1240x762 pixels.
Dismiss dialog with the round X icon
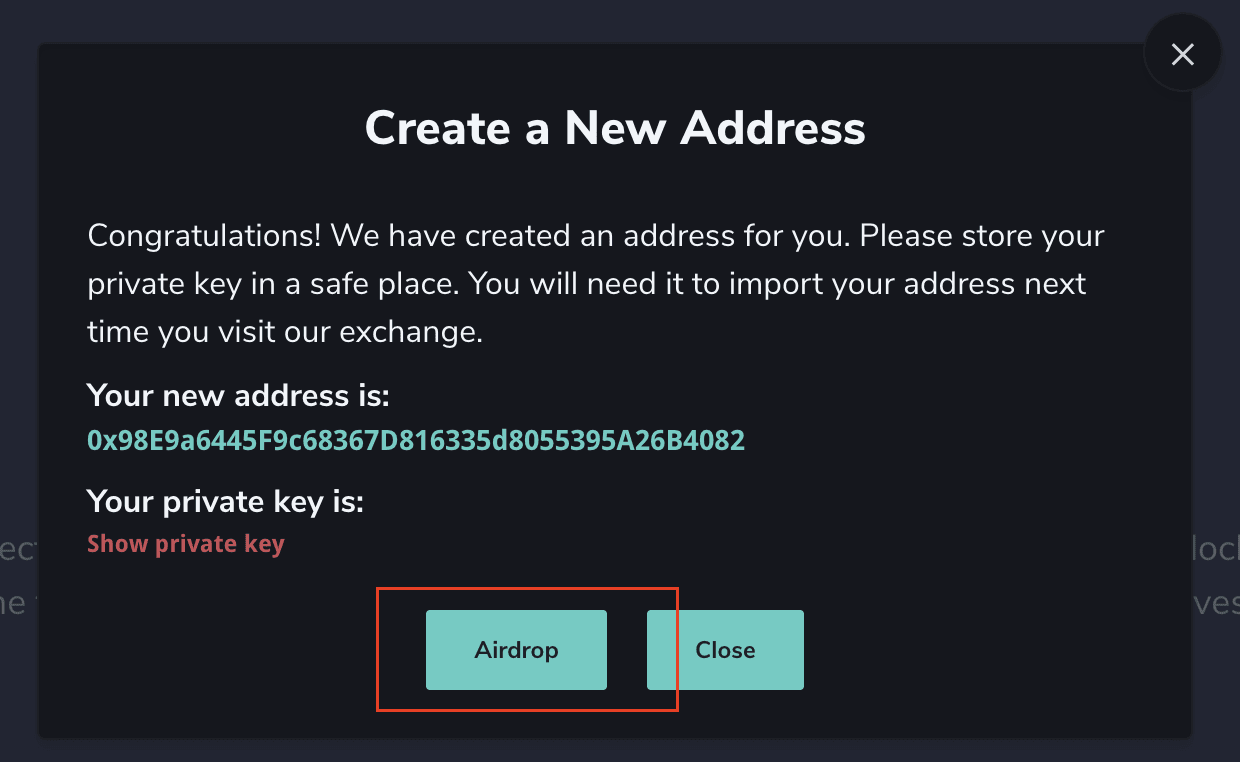(x=1182, y=54)
